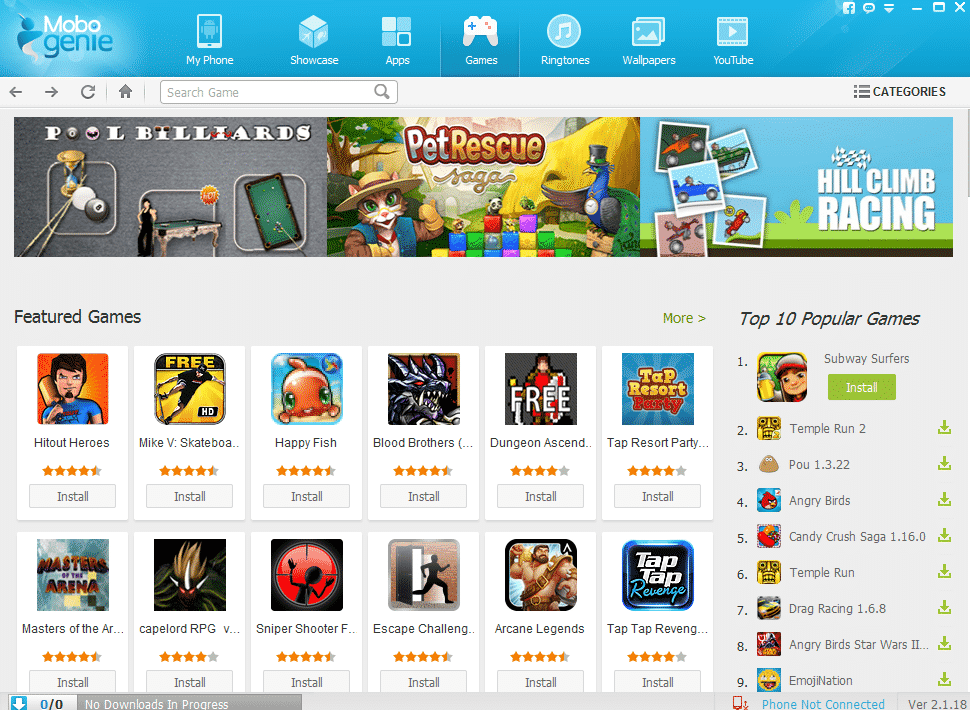The height and width of the screenshot is (710, 970).
Task: Open the My Phone section
Action: (x=210, y=39)
